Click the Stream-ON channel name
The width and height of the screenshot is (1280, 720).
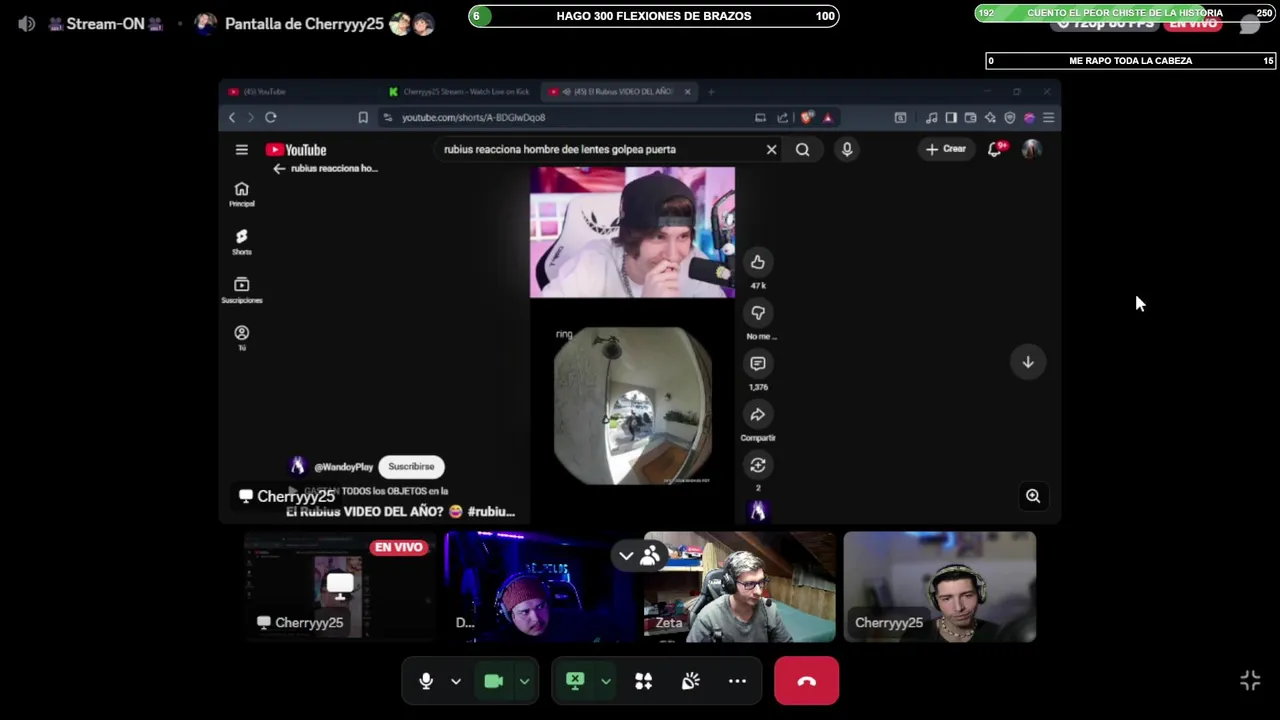[x=105, y=24]
